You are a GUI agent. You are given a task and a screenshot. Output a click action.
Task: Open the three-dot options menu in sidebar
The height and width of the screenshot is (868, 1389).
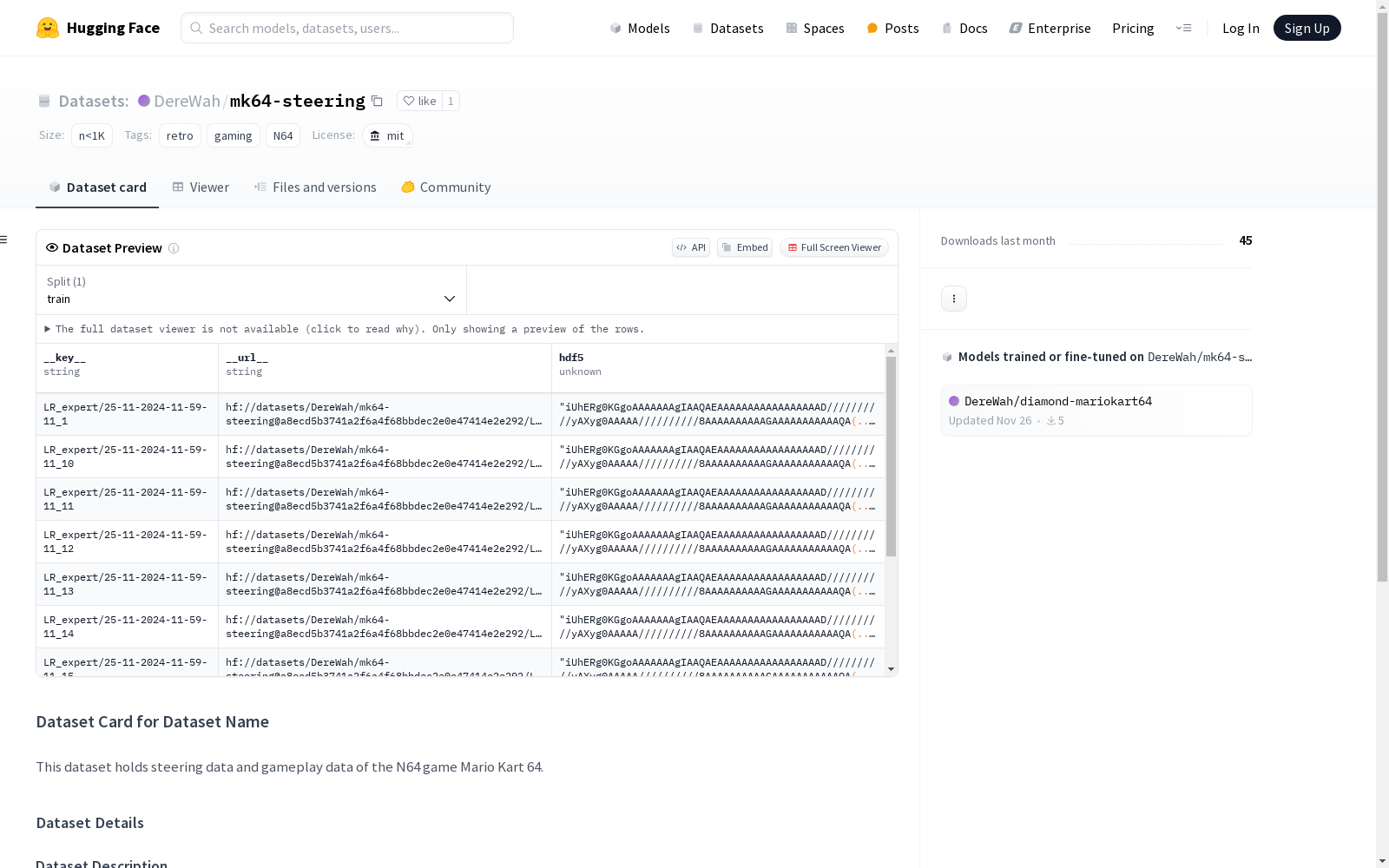click(x=954, y=299)
